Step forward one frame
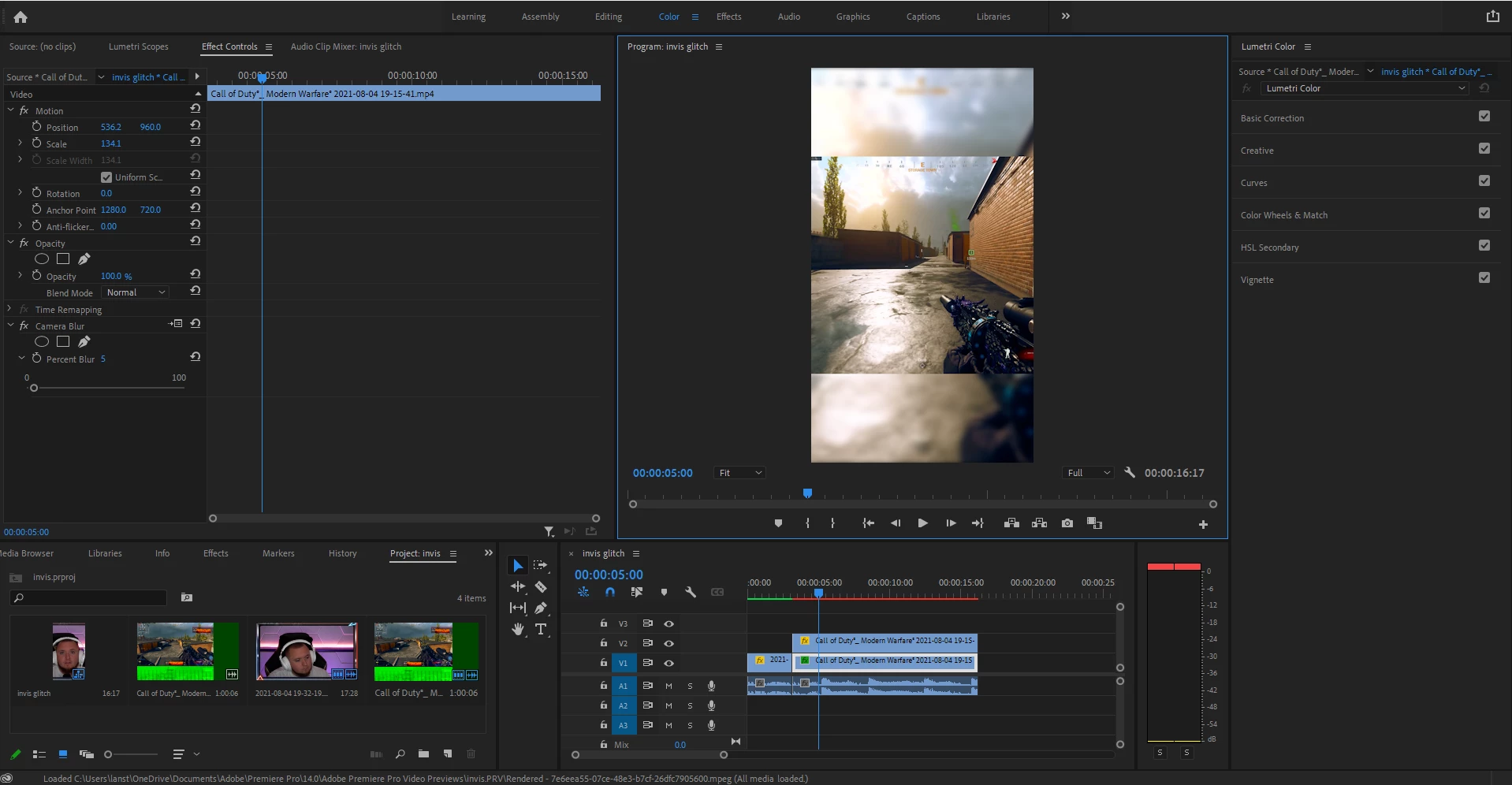The width and height of the screenshot is (1512, 785). (951, 523)
